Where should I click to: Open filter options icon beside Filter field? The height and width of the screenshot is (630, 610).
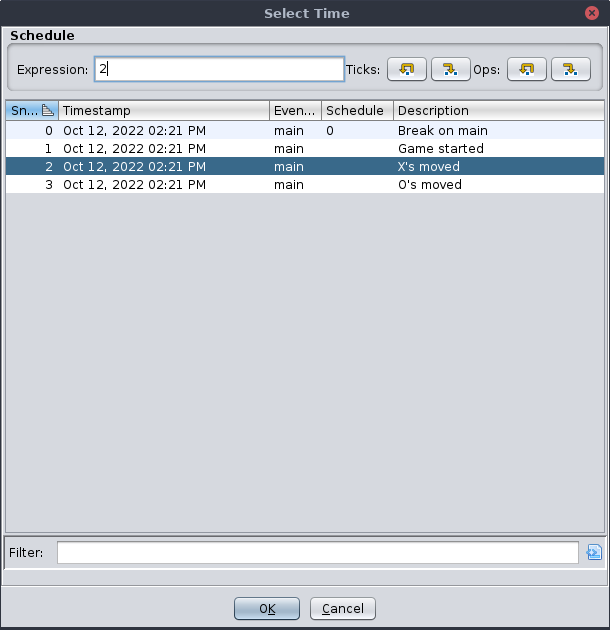(594, 552)
